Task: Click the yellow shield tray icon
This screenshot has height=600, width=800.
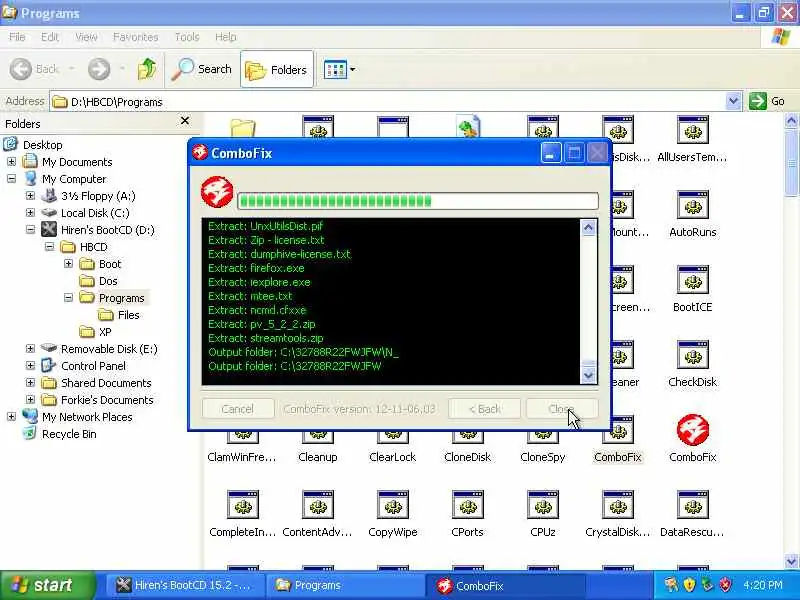Action: coord(689,585)
